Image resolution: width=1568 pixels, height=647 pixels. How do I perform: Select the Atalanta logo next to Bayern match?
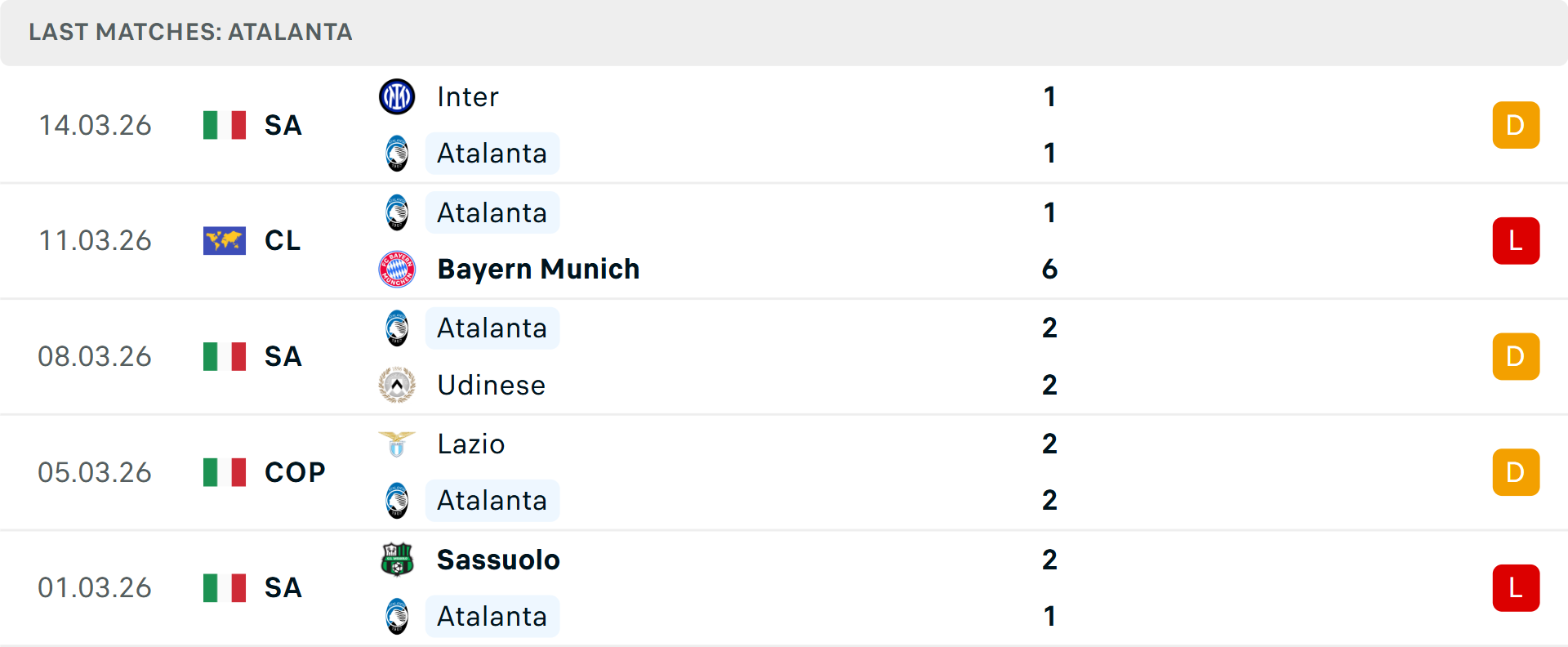[x=397, y=212]
